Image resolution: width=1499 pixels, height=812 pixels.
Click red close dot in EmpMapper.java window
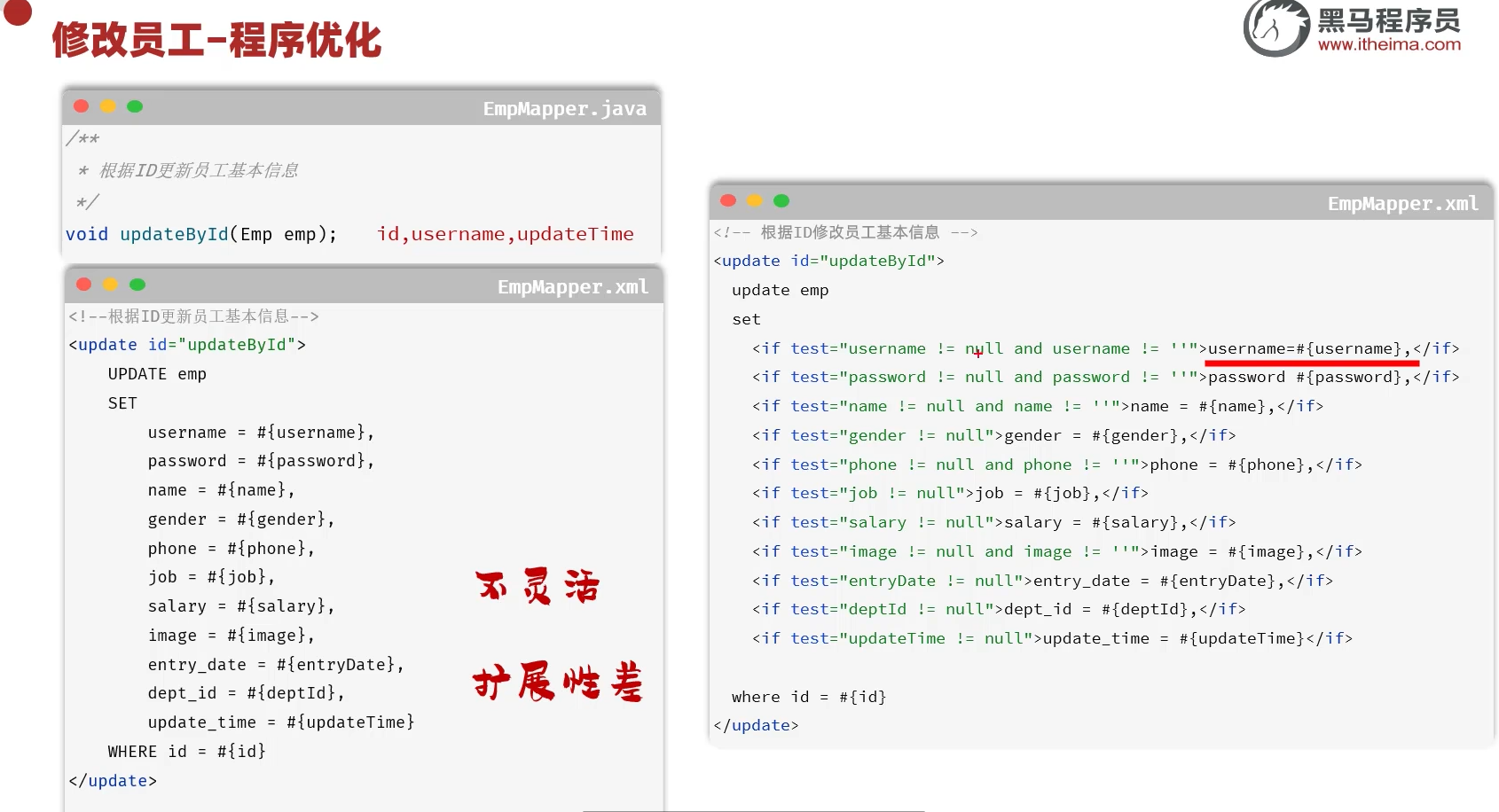82,106
